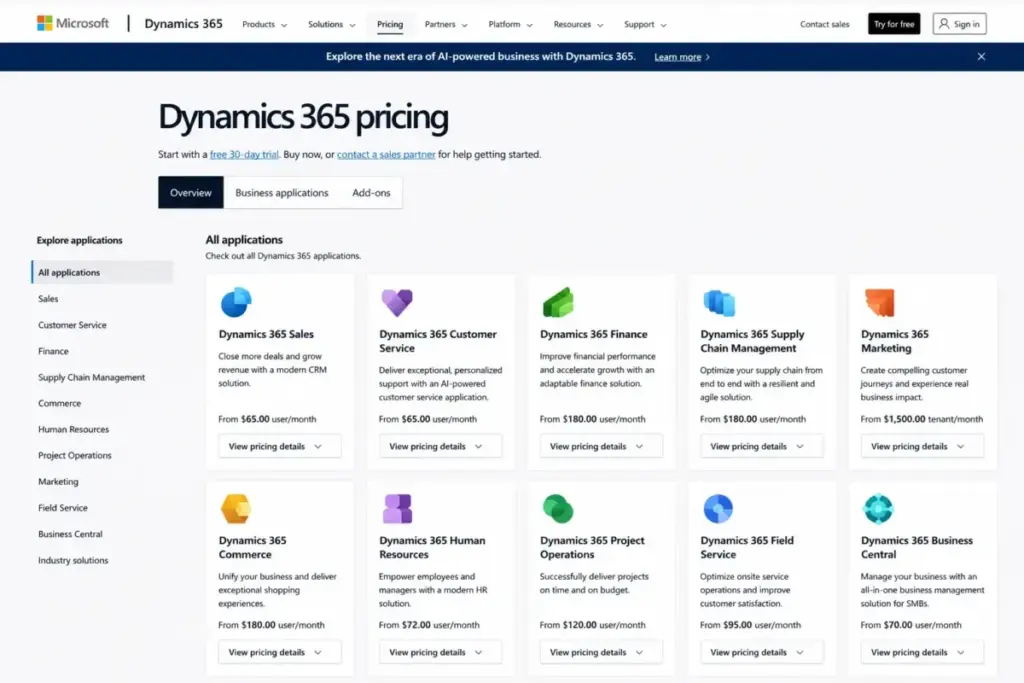
Task: Select Marketing in sidebar list
Action: [58, 481]
